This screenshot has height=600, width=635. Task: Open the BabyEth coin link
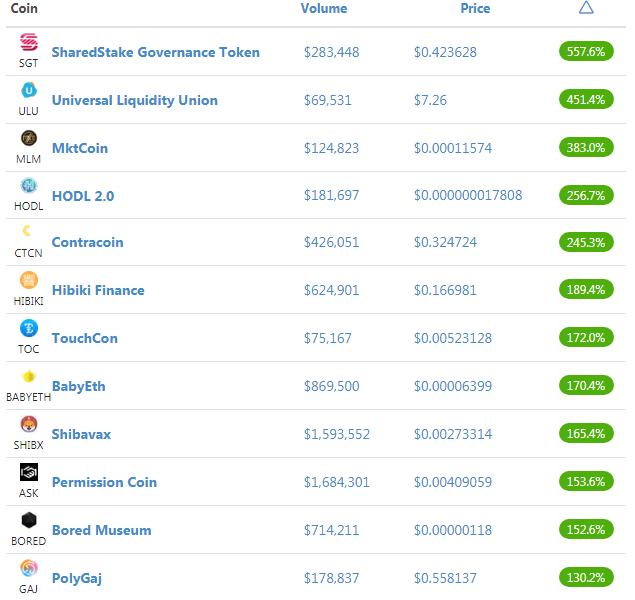coord(79,386)
